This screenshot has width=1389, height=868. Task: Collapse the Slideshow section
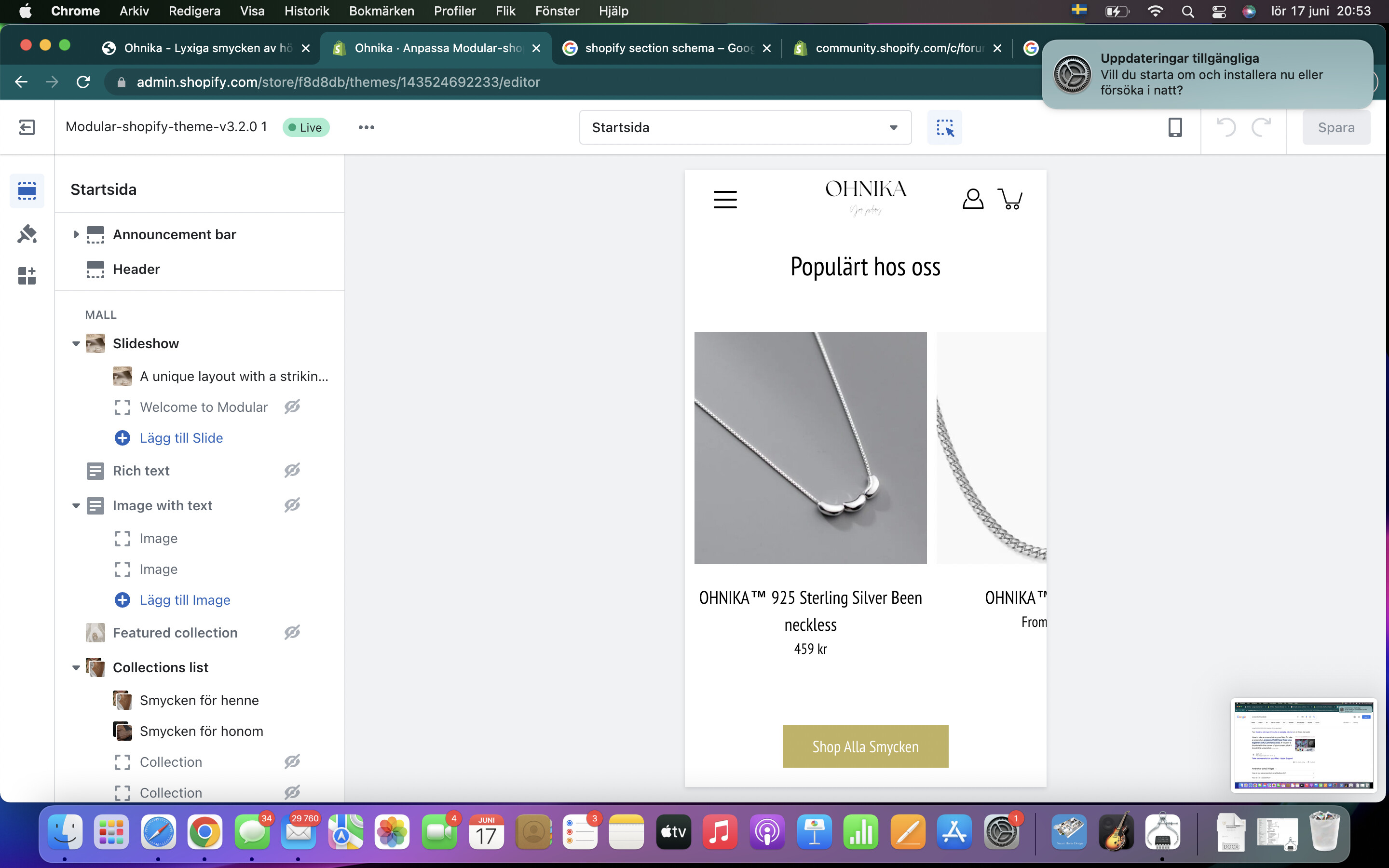coord(76,343)
